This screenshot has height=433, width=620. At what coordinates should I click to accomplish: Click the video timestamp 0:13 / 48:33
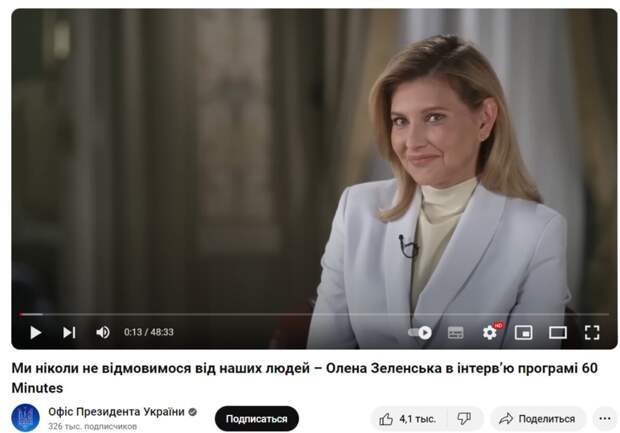[149, 332]
